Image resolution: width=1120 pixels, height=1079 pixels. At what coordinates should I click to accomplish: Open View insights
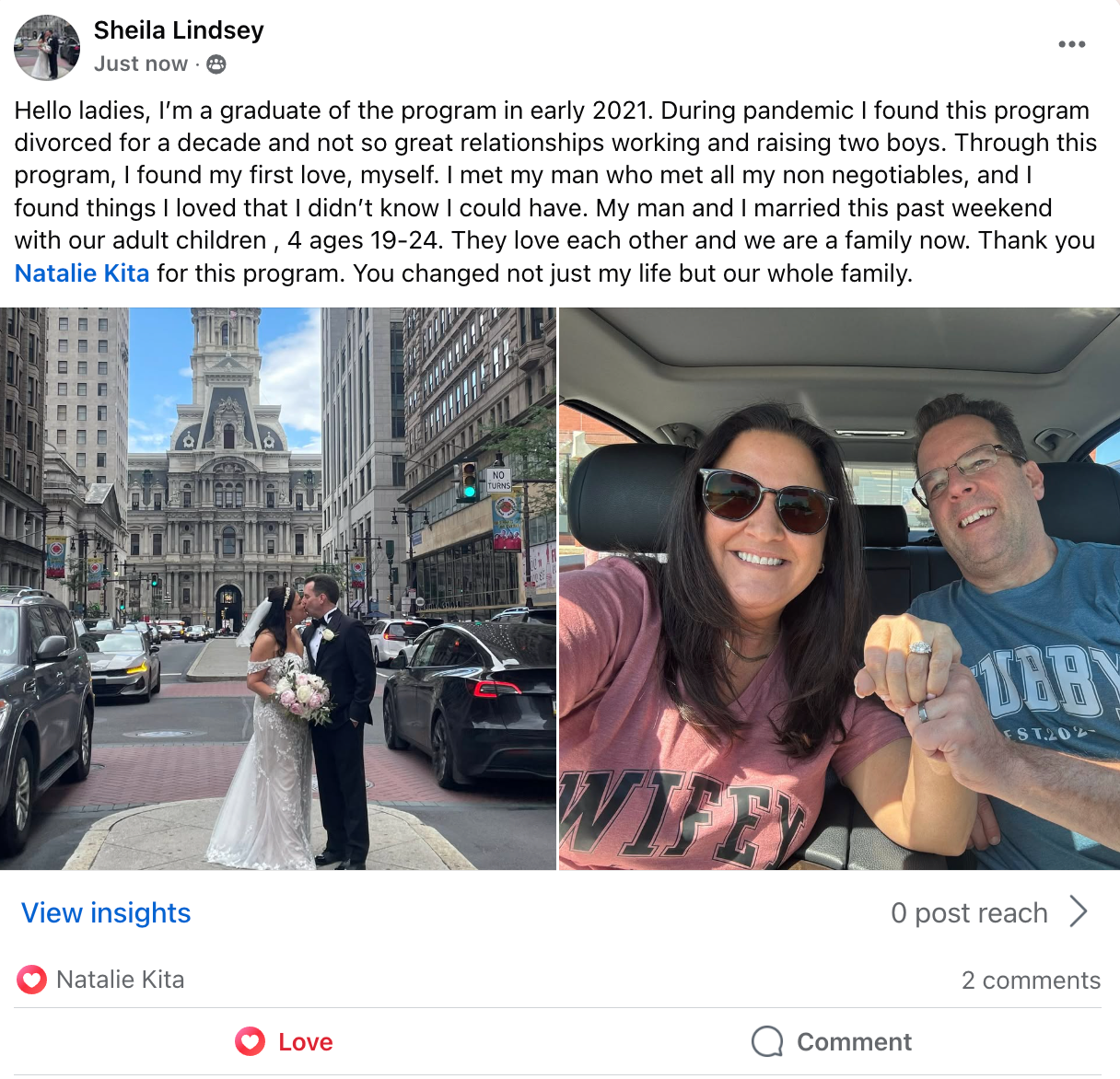click(x=106, y=912)
